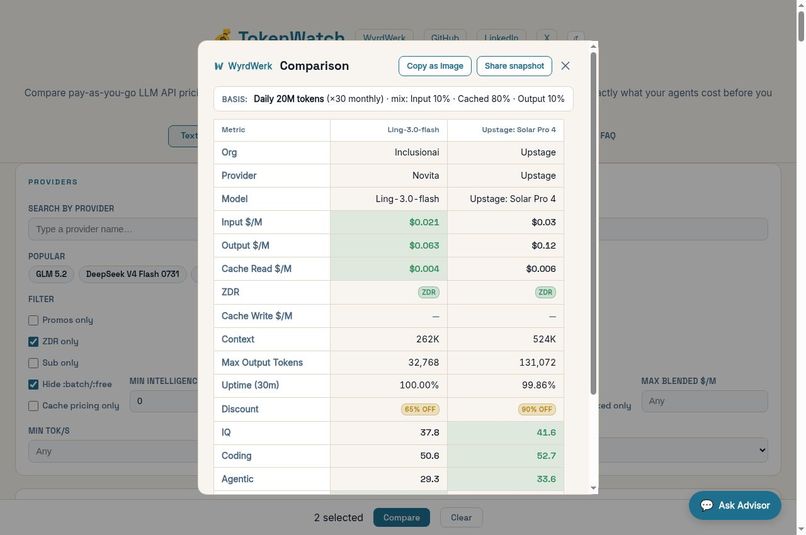The width and height of the screenshot is (806, 535).
Task: Click the Novita Provider cell
Action: point(389,176)
